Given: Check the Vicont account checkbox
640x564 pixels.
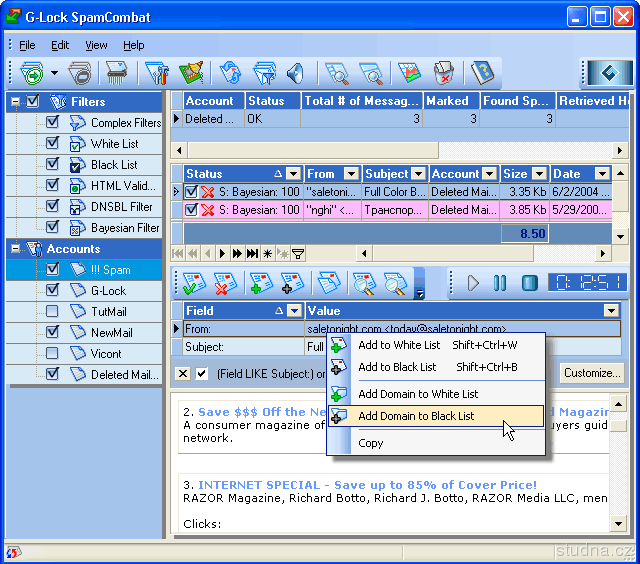Looking at the screenshot, I should pyautogui.click(x=53, y=353).
